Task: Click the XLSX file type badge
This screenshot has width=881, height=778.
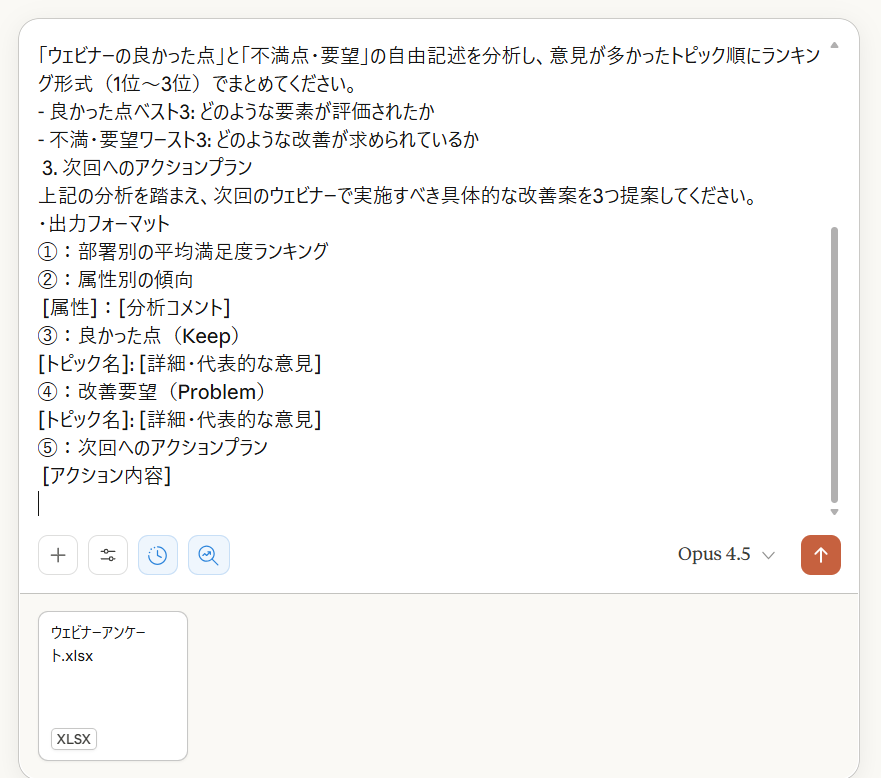Action: point(74,739)
